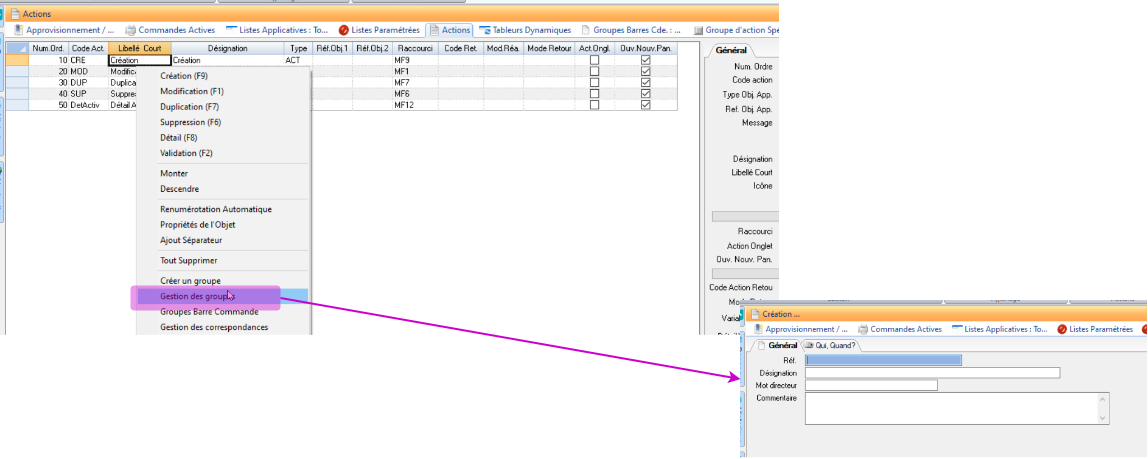Click the Commandes Actives printer icon in Actions window
1148x459 pixels.
coord(130,31)
